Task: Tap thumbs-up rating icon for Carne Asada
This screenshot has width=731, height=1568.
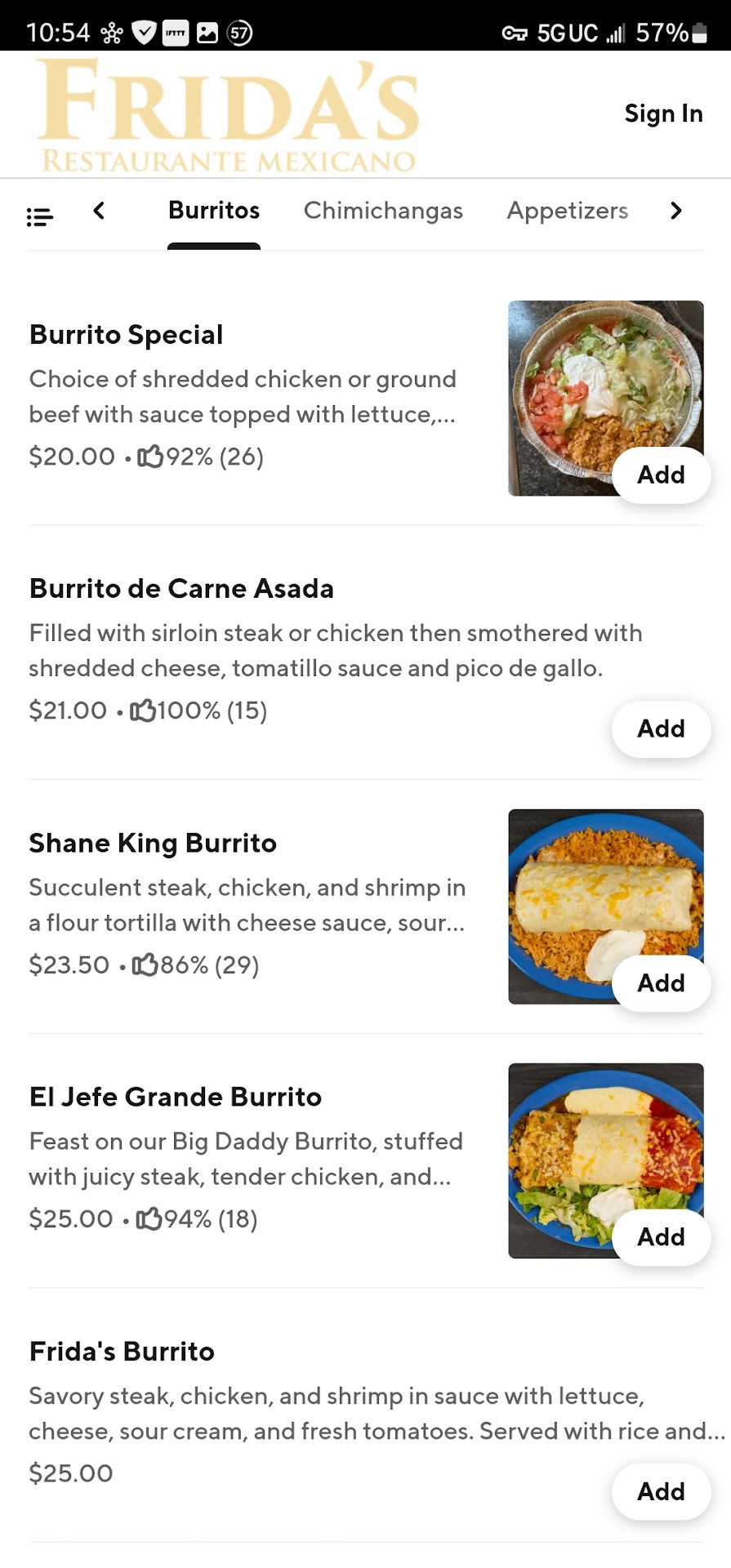Action: tap(142, 710)
